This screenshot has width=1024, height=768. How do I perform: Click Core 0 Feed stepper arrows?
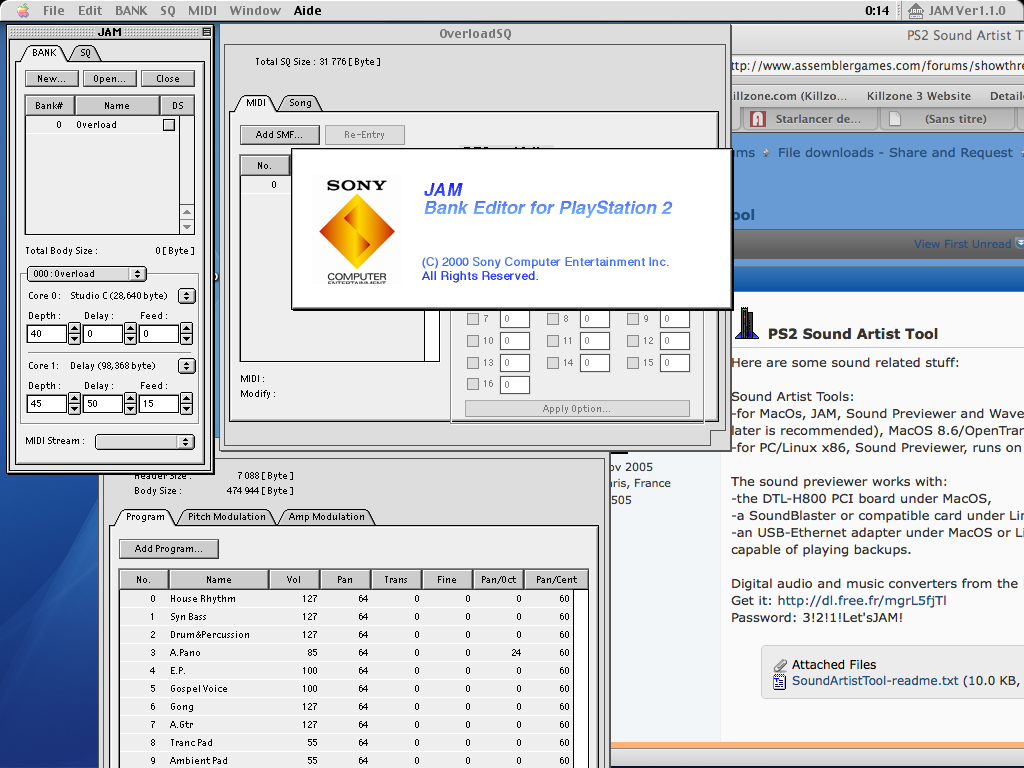point(187,334)
